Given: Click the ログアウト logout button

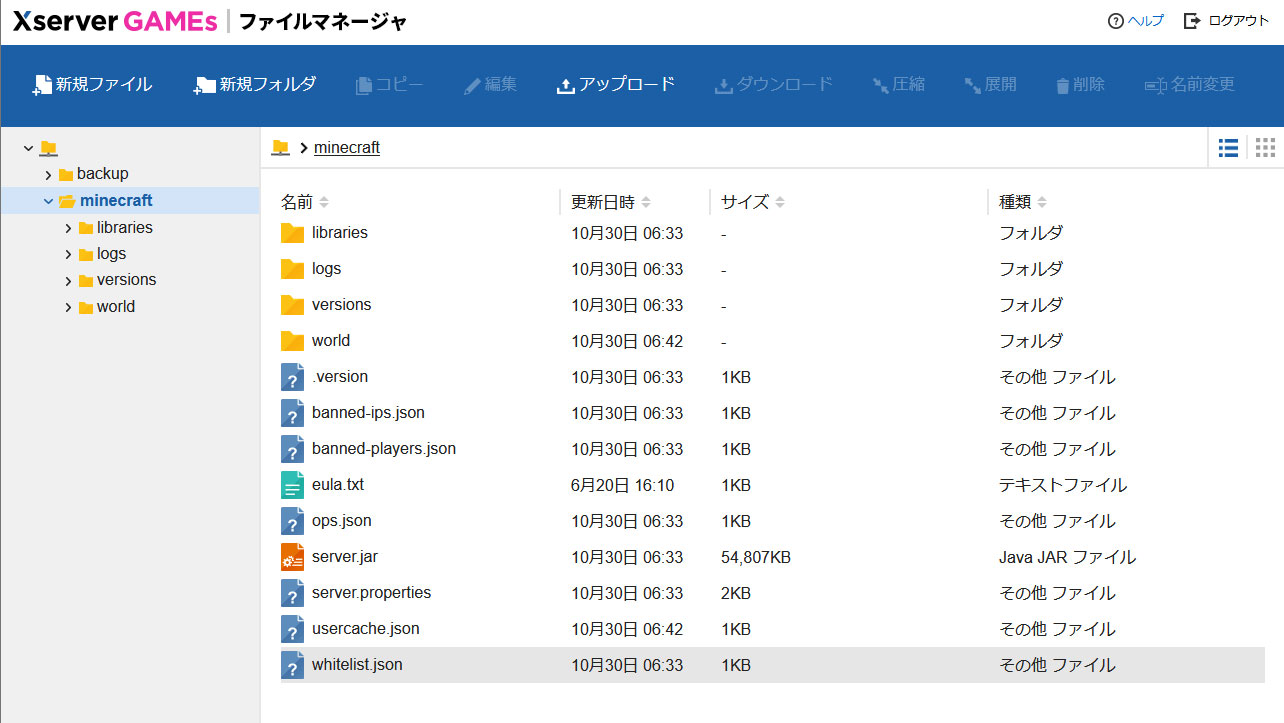Looking at the screenshot, I should [1226, 21].
